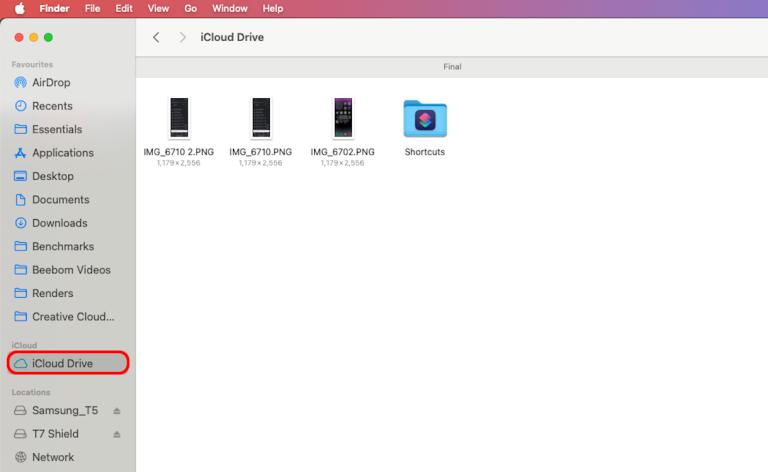Screen dimensions: 768x472
Task: Open the Apple menu
Action: [x=19, y=8]
